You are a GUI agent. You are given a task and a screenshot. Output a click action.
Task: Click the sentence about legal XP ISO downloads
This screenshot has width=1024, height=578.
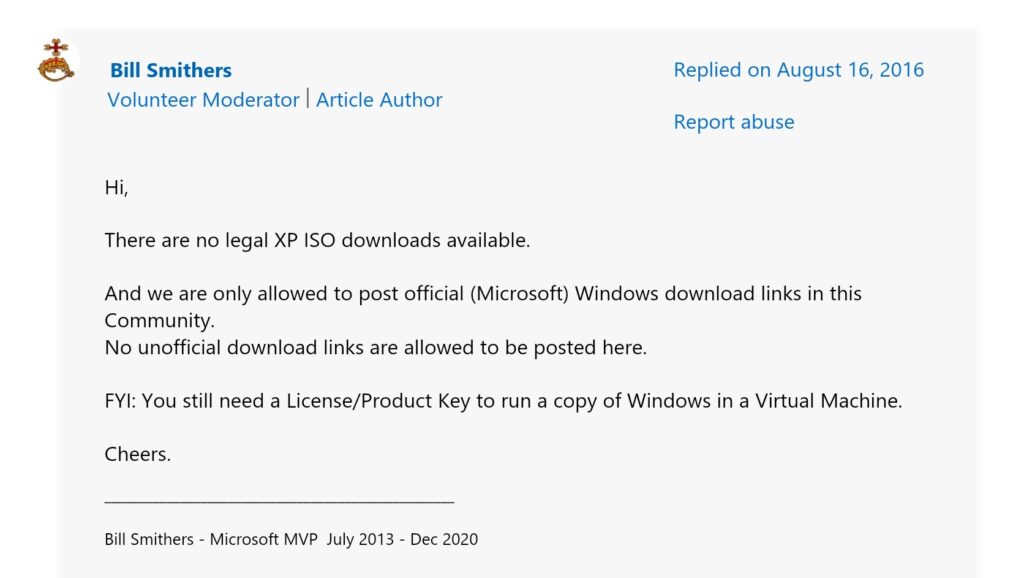(x=317, y=240)
